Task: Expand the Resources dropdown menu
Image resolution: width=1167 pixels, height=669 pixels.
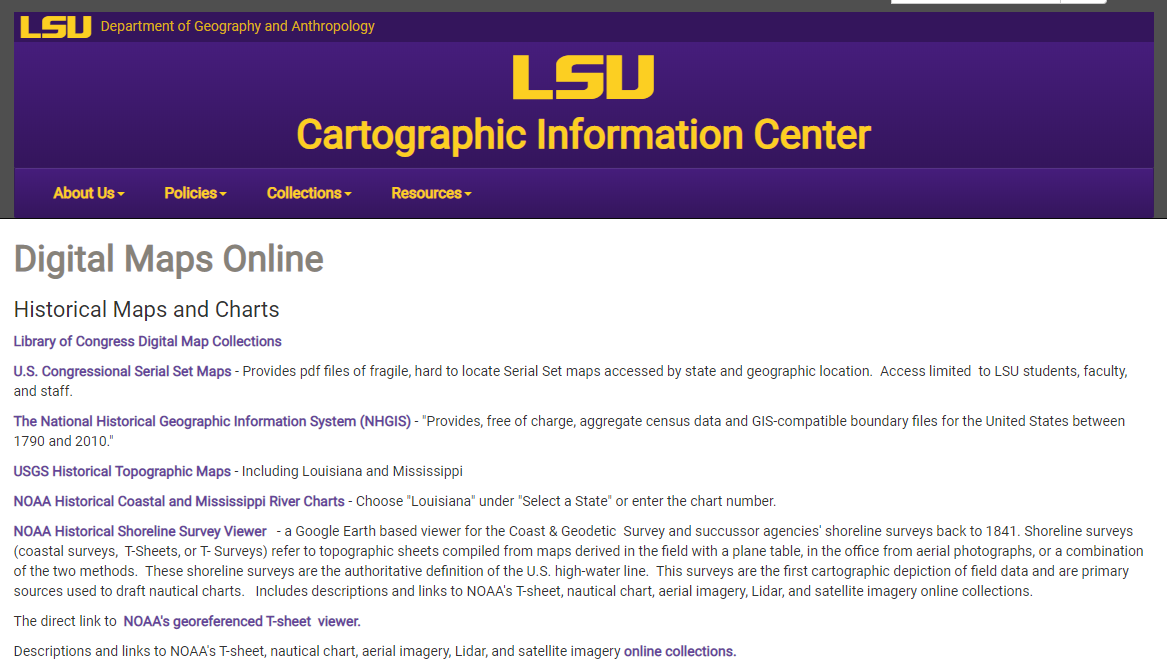Action: (432, 193)
